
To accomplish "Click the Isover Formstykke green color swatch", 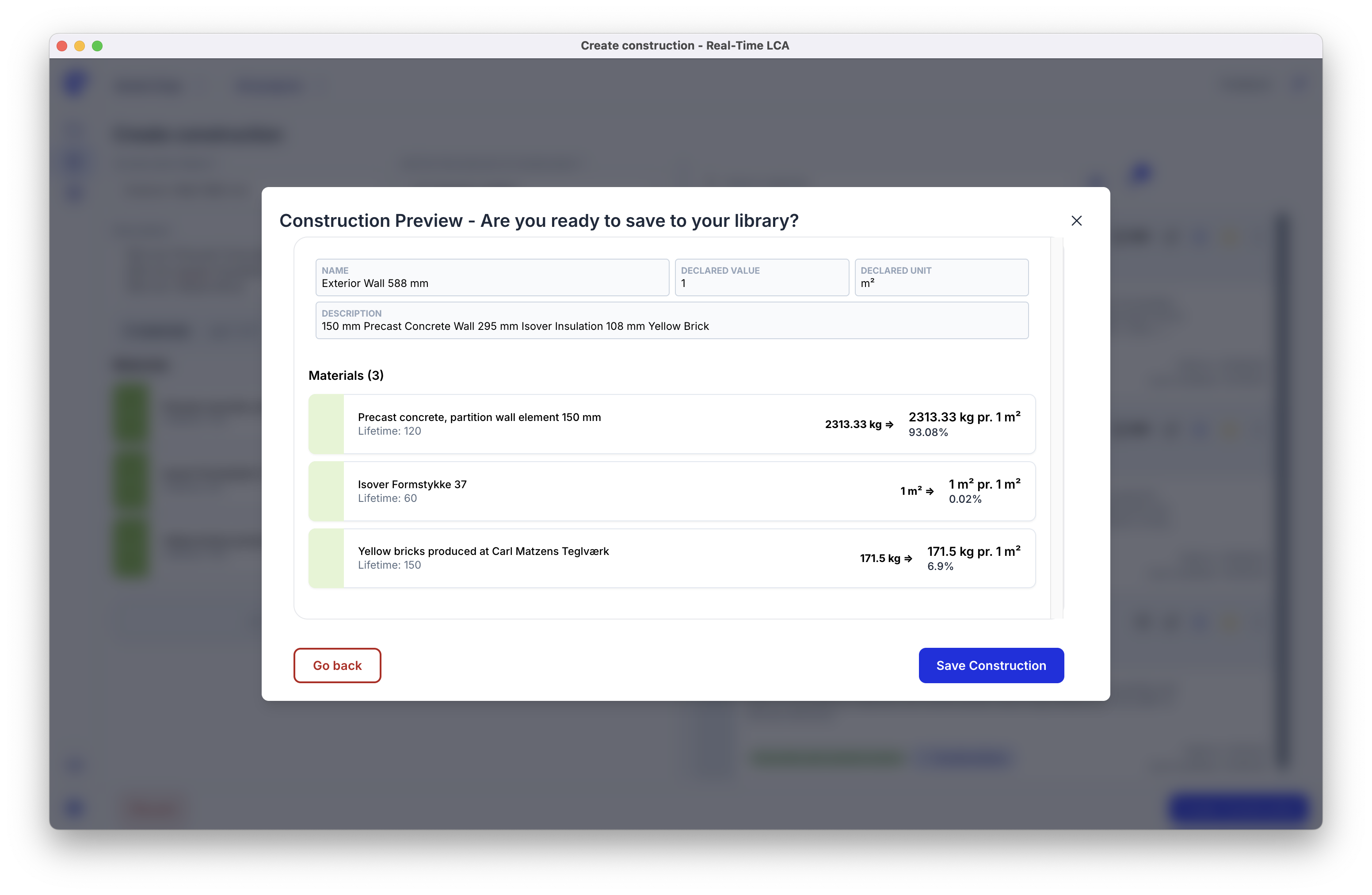I will tap(326, 491).
